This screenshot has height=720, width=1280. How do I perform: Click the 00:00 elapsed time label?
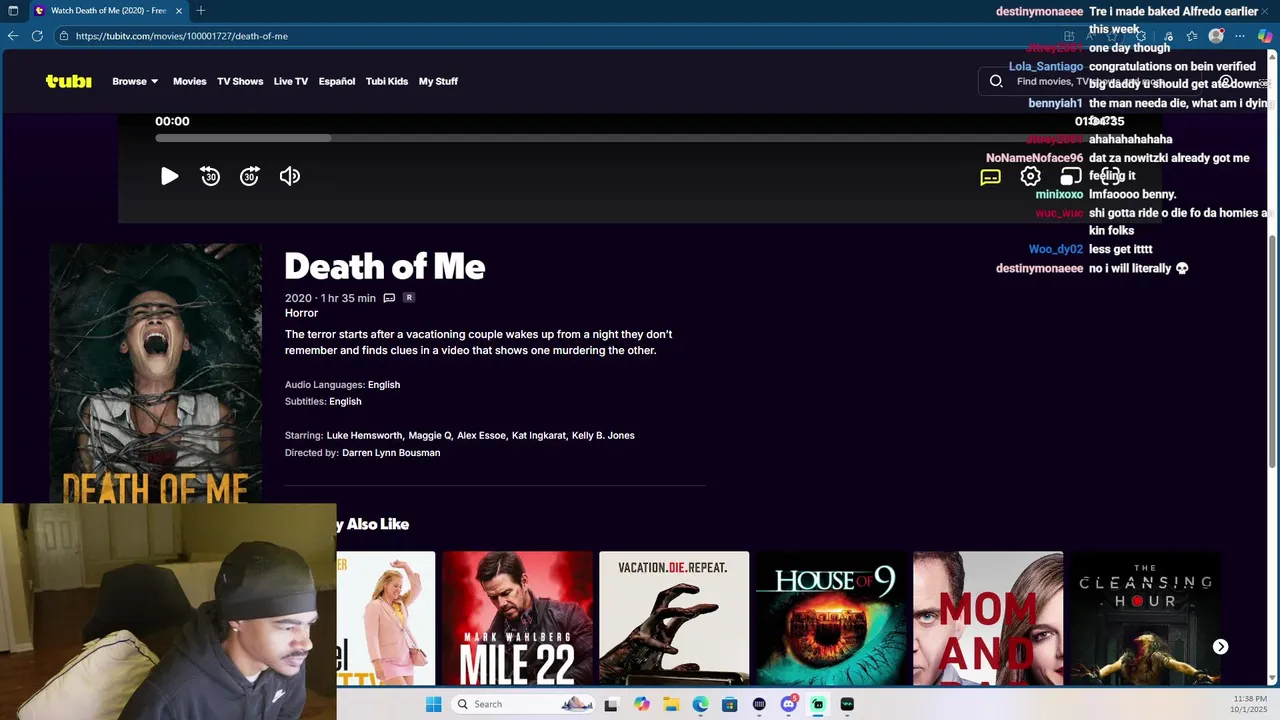coord(172,121)
